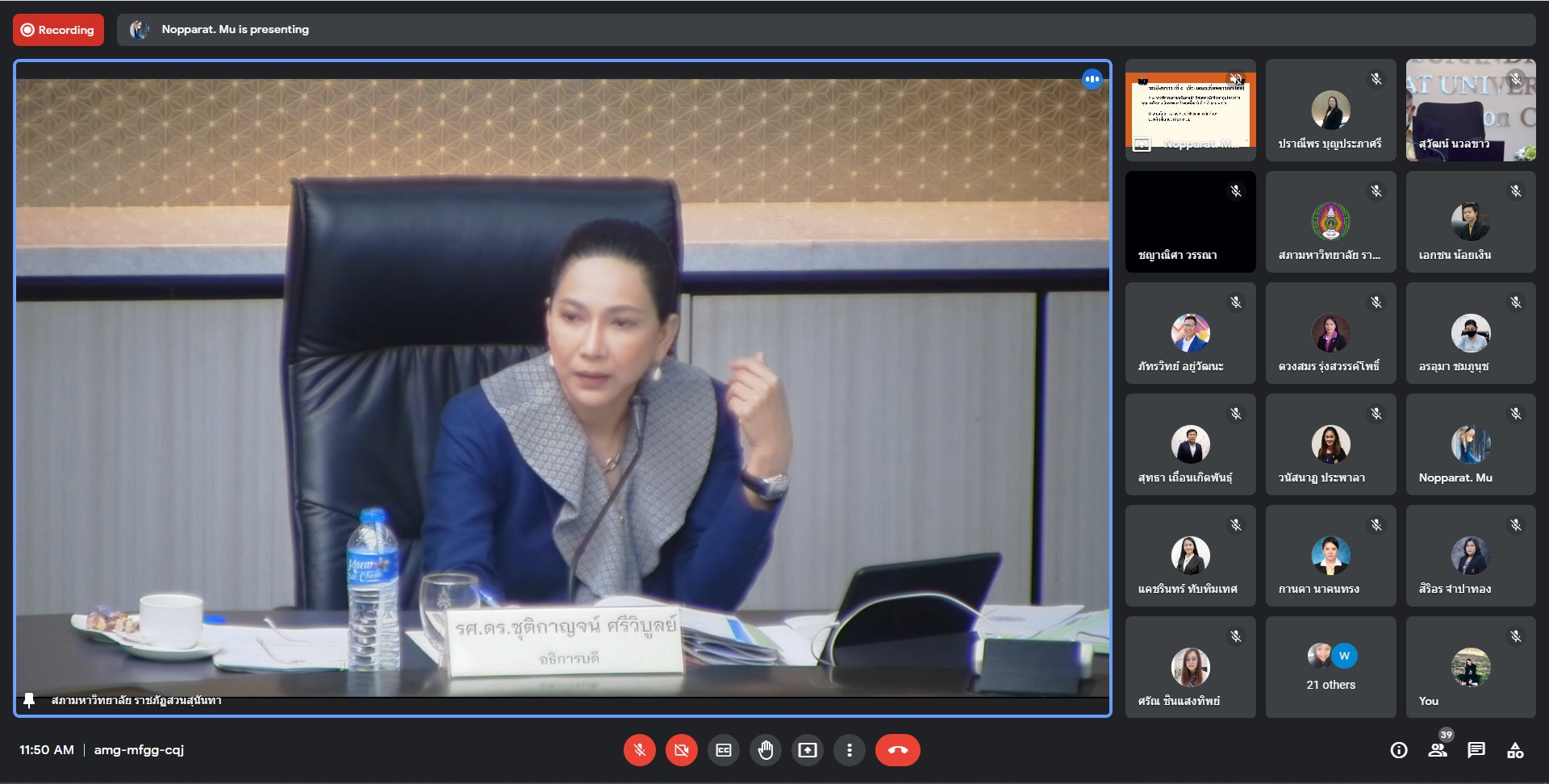Open meeting details info icon

1399,750
